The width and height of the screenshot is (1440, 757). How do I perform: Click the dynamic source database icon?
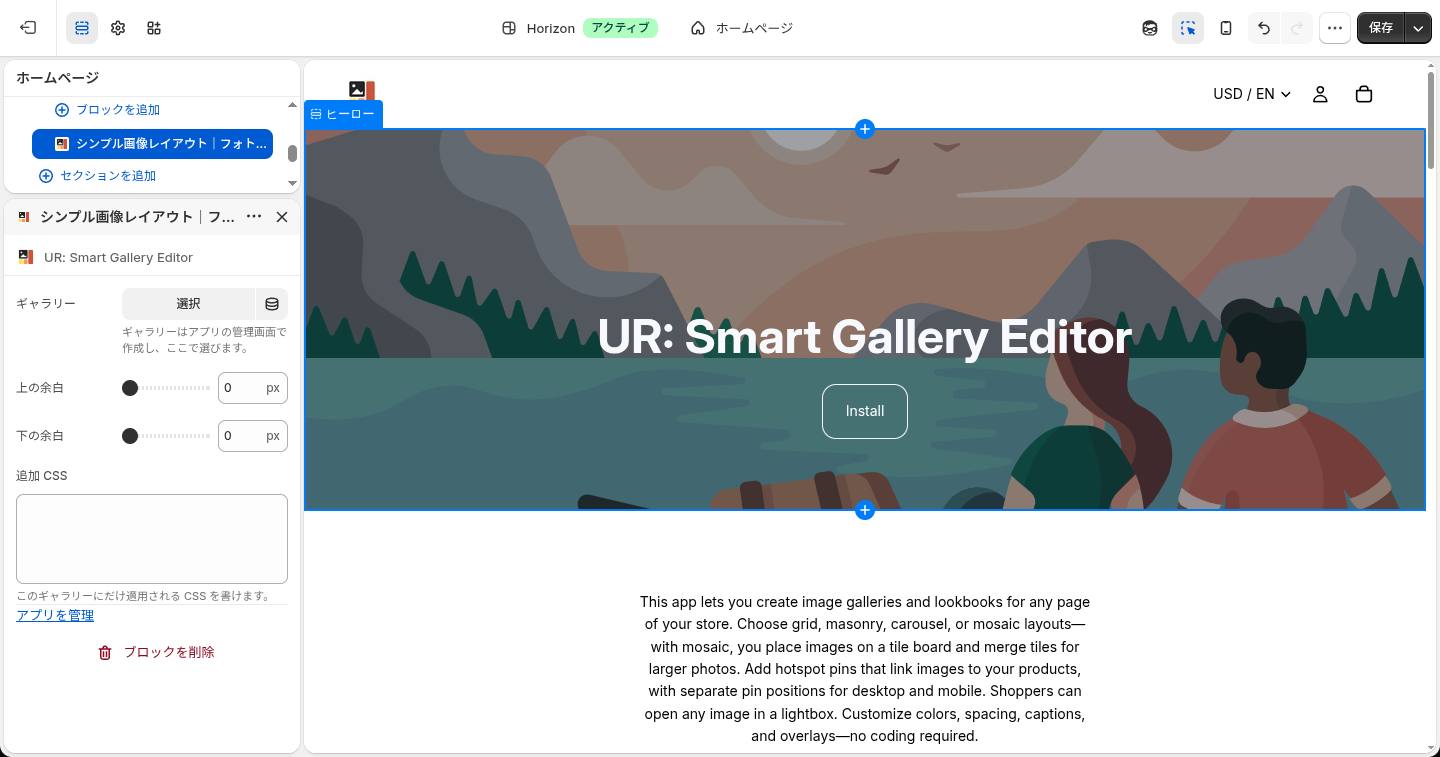[272, 304]
